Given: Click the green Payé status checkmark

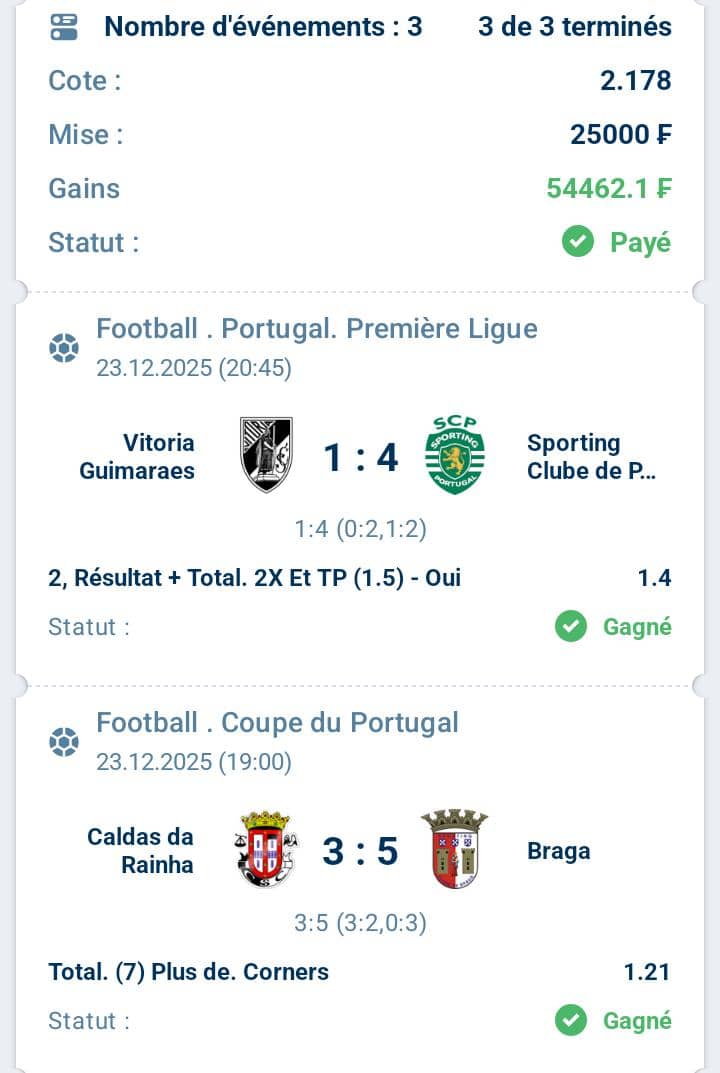Looking at the screenshot, I should 578,242.
